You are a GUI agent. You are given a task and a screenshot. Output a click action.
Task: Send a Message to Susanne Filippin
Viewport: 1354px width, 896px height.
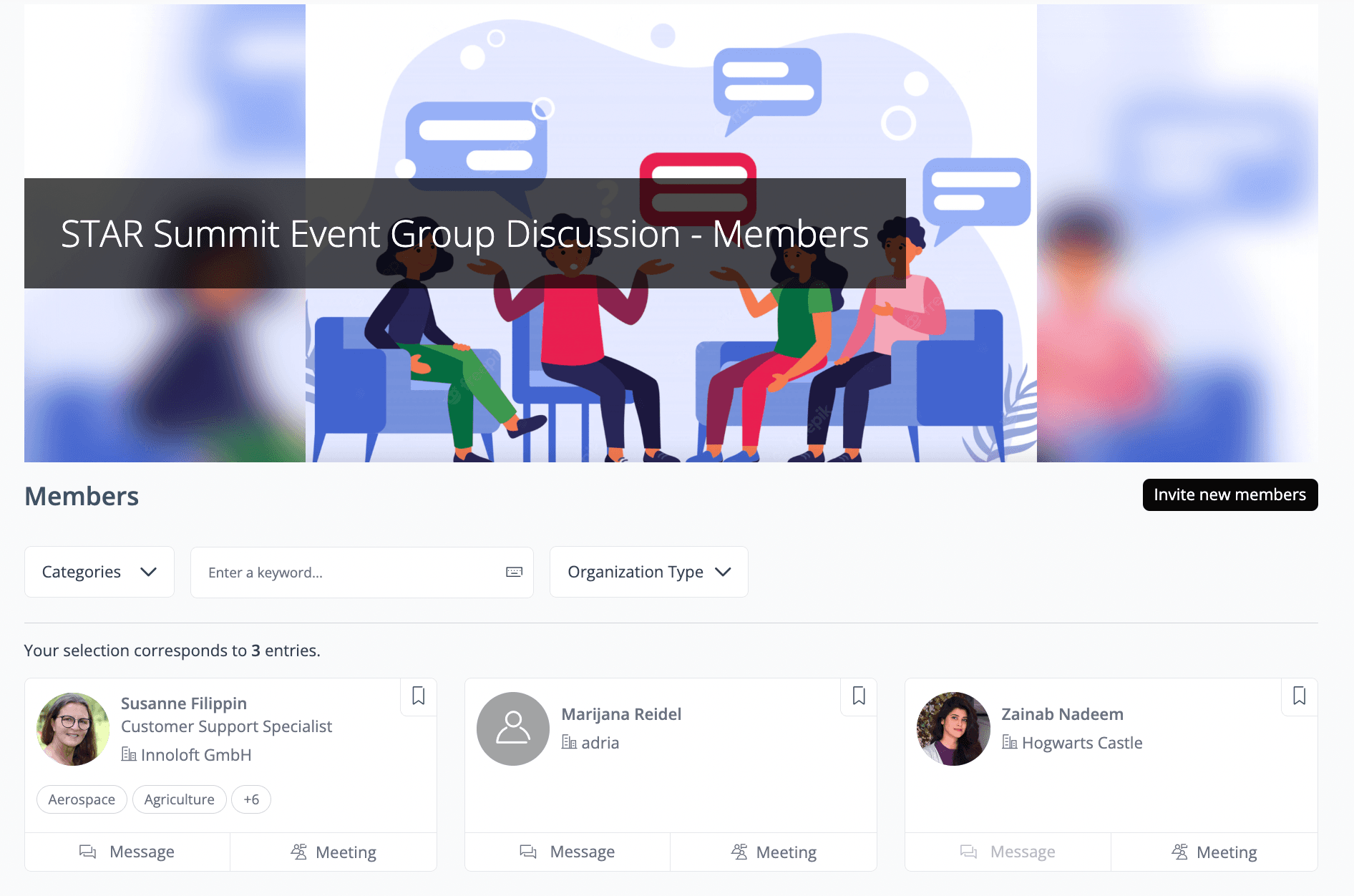point(127,852)
